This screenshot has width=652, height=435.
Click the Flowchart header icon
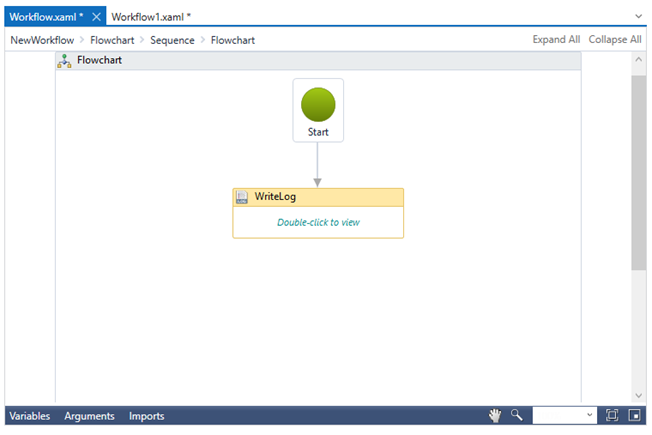tap(65, 61)
